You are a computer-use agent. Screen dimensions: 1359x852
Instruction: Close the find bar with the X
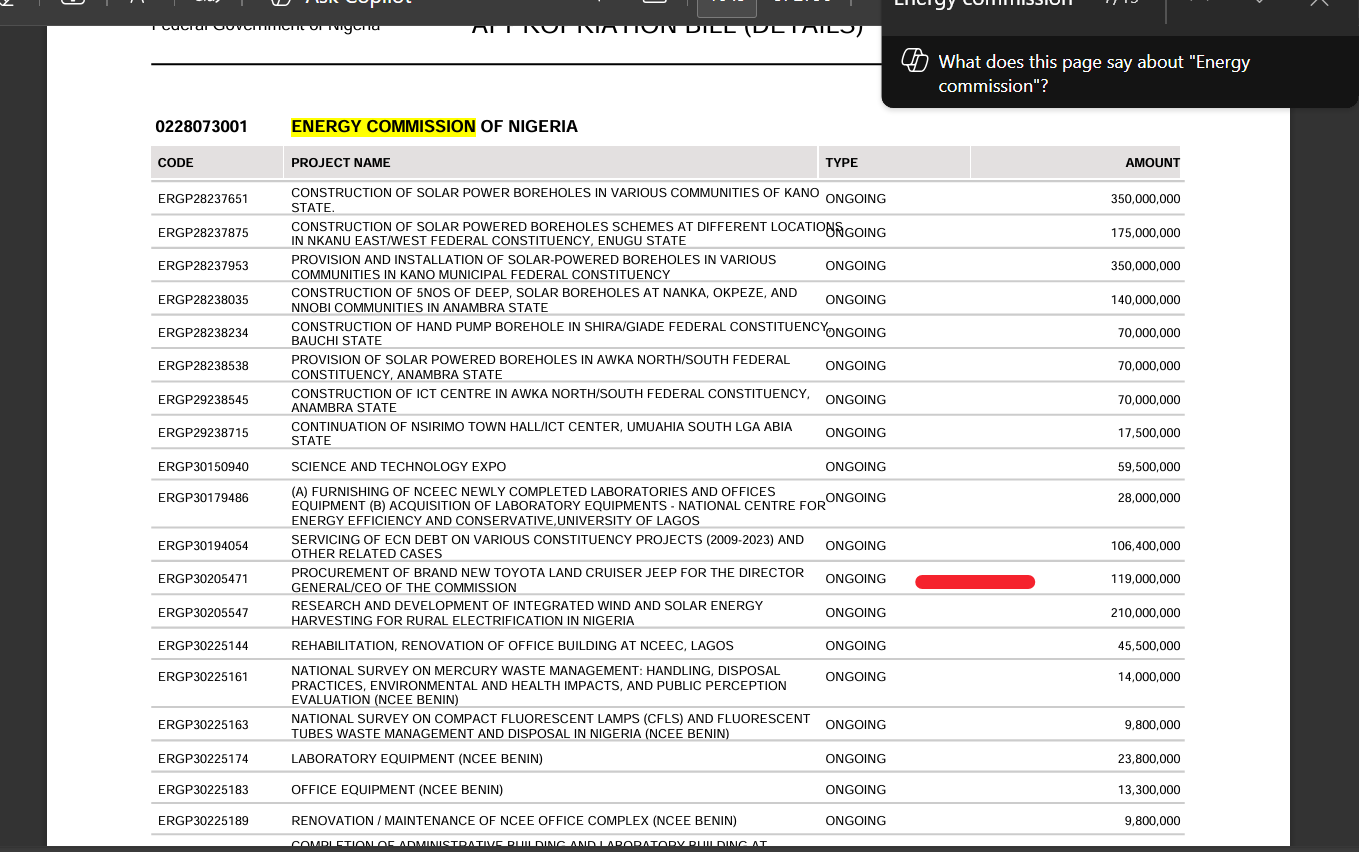click(1319, 3)
